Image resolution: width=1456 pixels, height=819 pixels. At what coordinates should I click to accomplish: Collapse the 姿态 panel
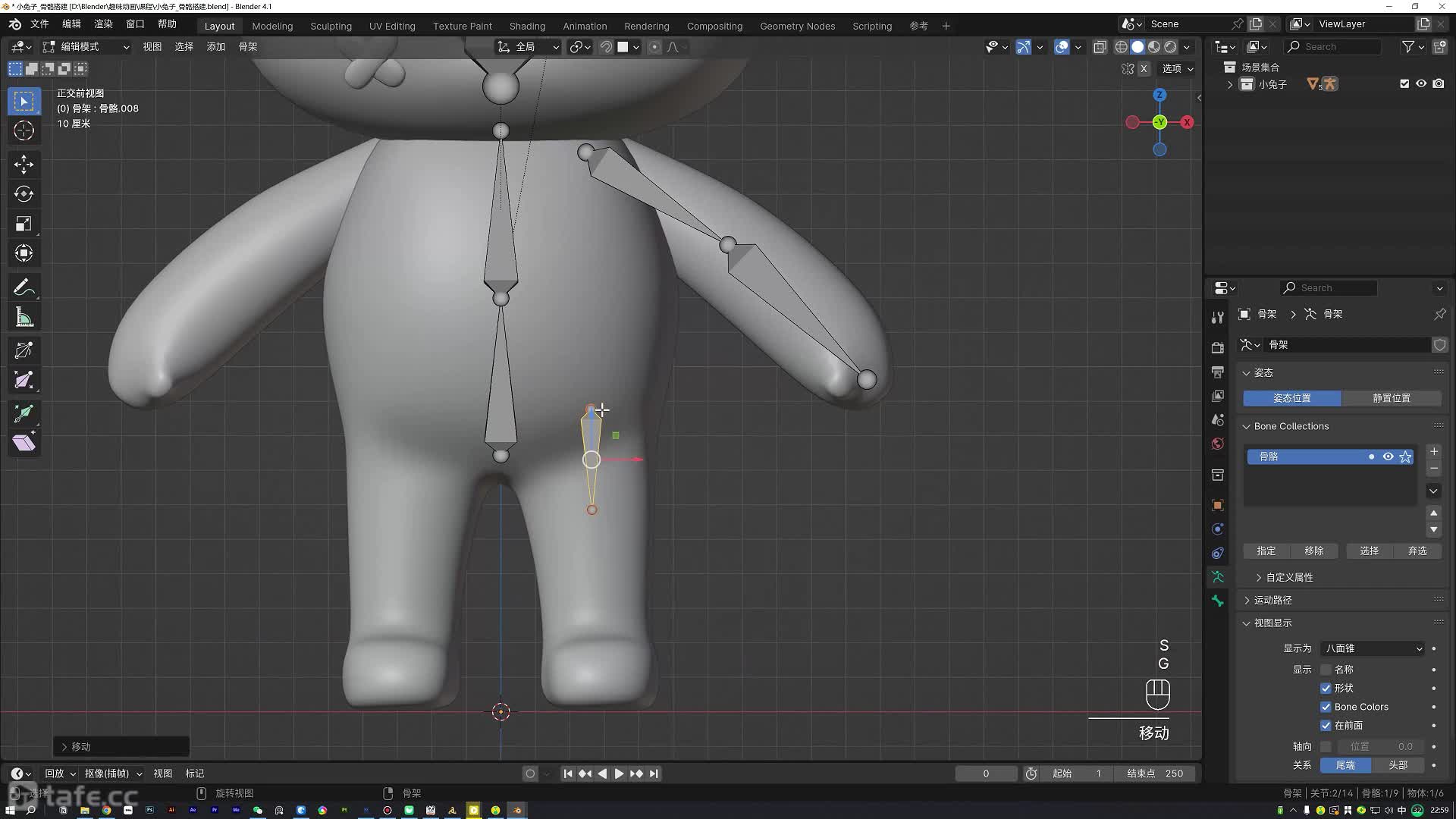[1246, 373]
